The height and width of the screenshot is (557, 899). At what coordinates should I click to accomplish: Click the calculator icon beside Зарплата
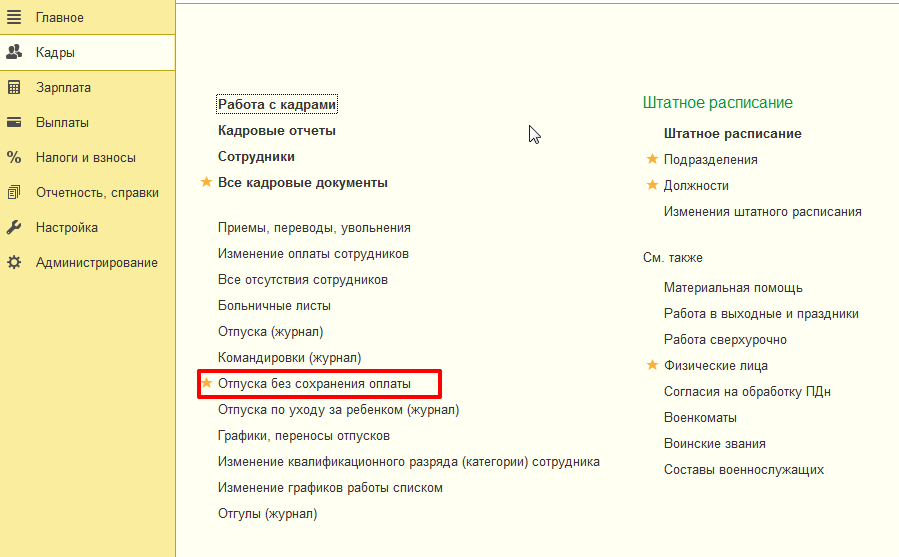(x=14, y=88)
